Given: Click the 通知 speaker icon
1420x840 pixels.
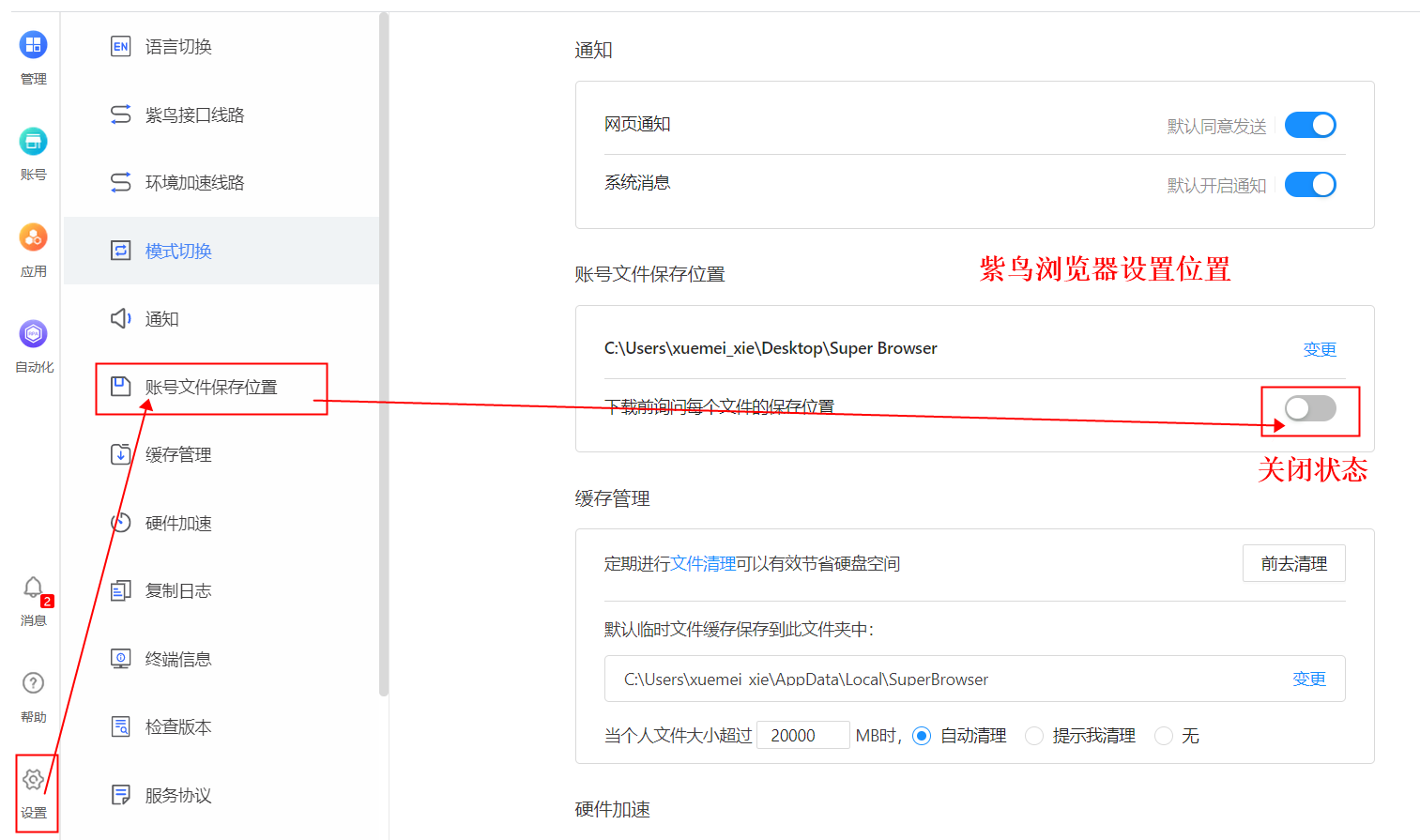Looking at the screenshot, I should click(121, 319).
